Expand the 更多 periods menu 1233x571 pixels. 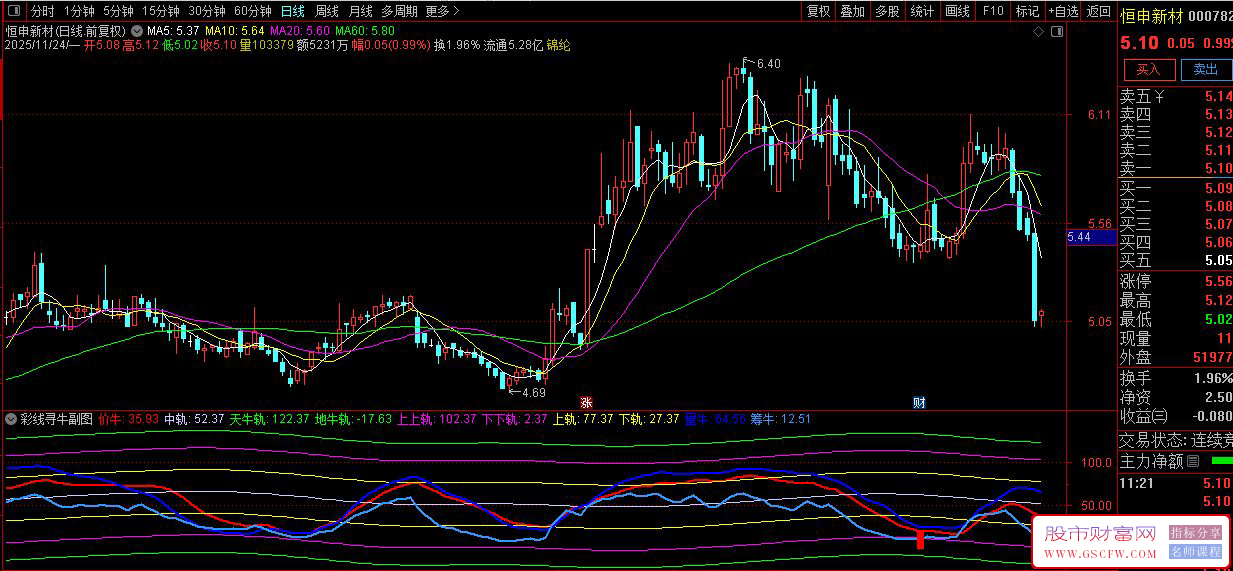point(442,12)
